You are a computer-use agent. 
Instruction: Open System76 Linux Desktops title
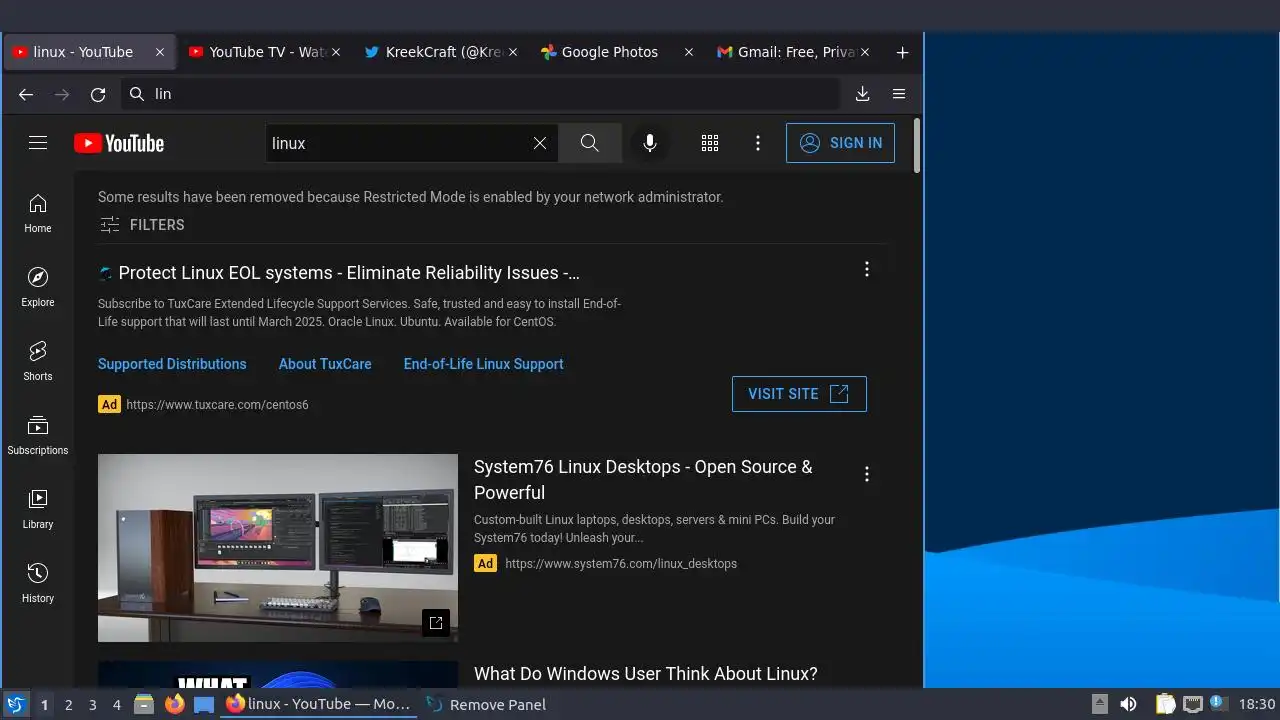(x=643, y=480)
